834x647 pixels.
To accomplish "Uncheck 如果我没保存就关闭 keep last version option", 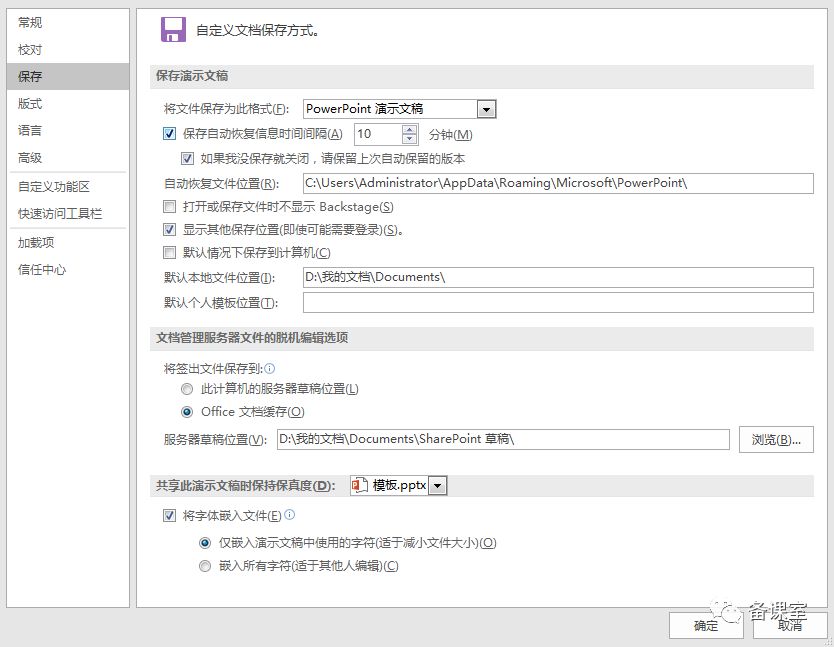I will point(187,159).
